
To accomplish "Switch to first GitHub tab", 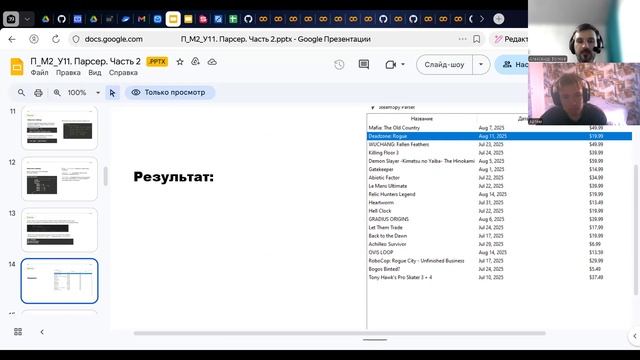I will [62, 19].
